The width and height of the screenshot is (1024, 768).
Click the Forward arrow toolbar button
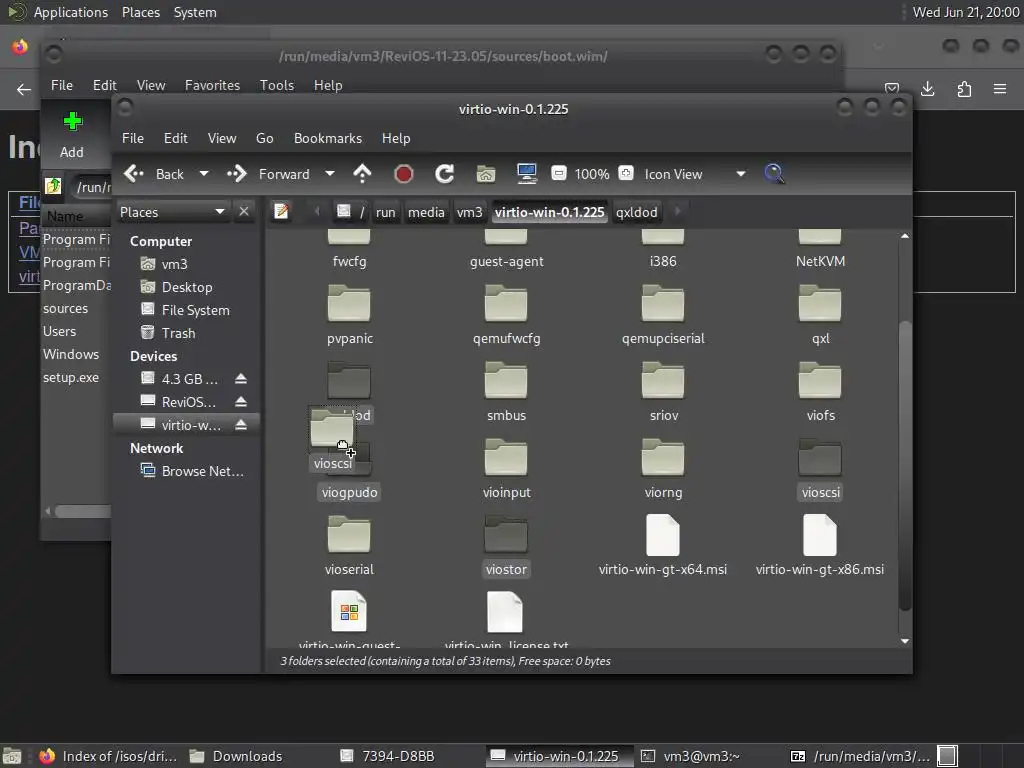tap(236, 174)
